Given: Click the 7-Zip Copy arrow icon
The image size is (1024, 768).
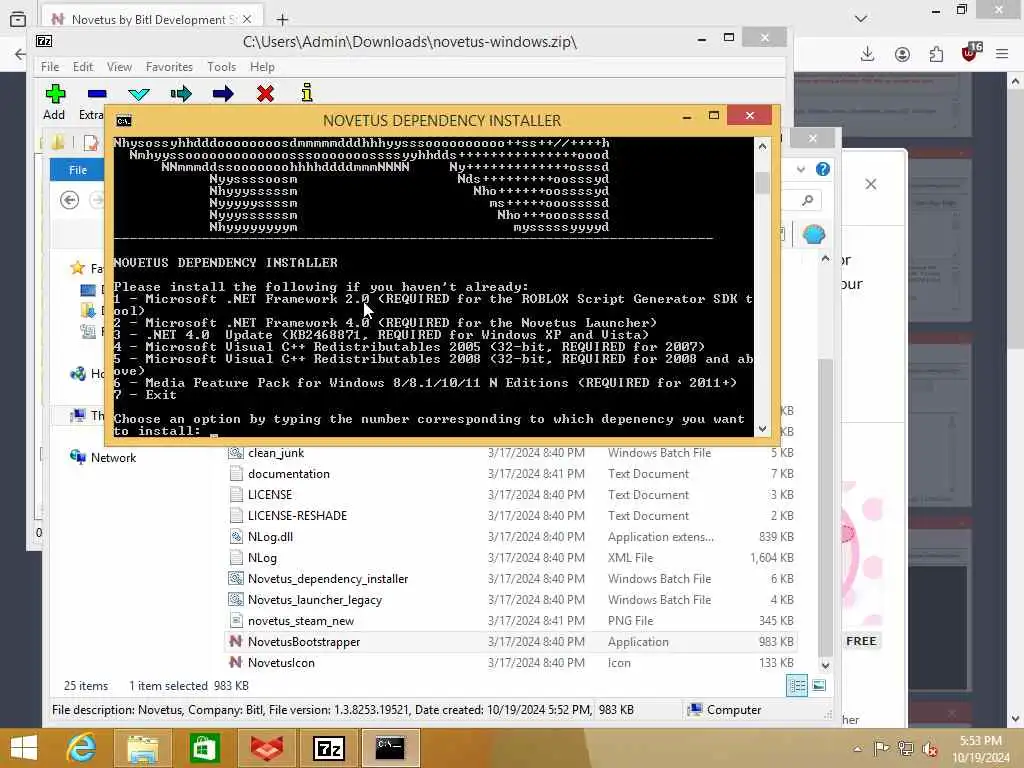Looking at the screenshot, I should pyautogui.click(x=181, y=94).
